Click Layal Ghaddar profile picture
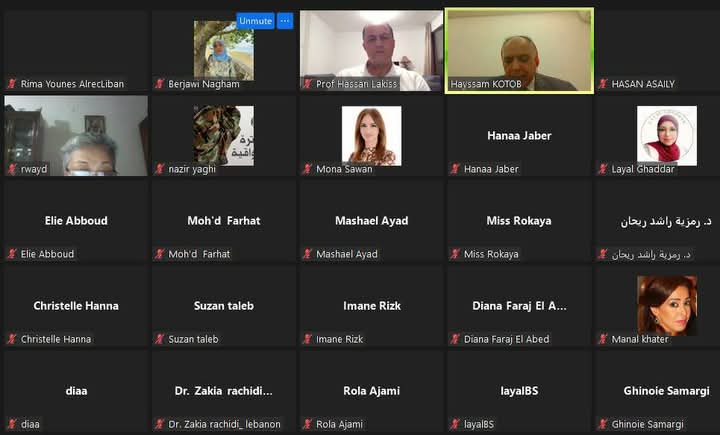 point(667,136)
